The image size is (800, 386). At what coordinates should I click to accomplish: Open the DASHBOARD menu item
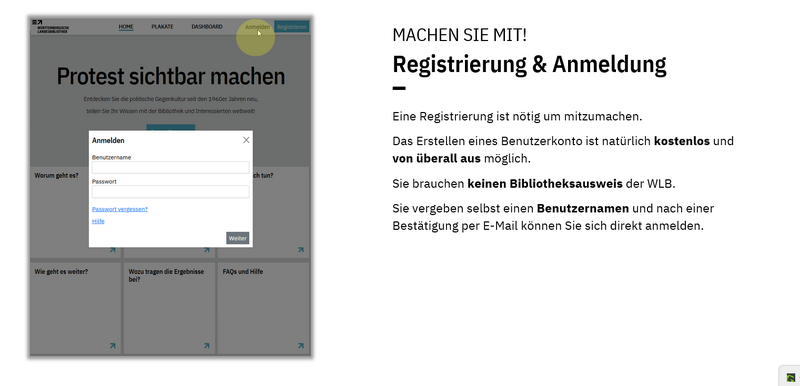pyautogui.click(x=207, y=27)
